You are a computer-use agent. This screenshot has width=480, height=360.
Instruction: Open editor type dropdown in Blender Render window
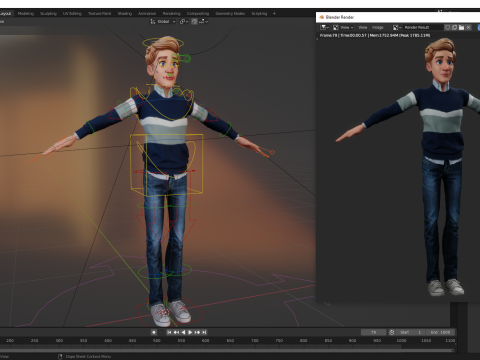[324, 27]
